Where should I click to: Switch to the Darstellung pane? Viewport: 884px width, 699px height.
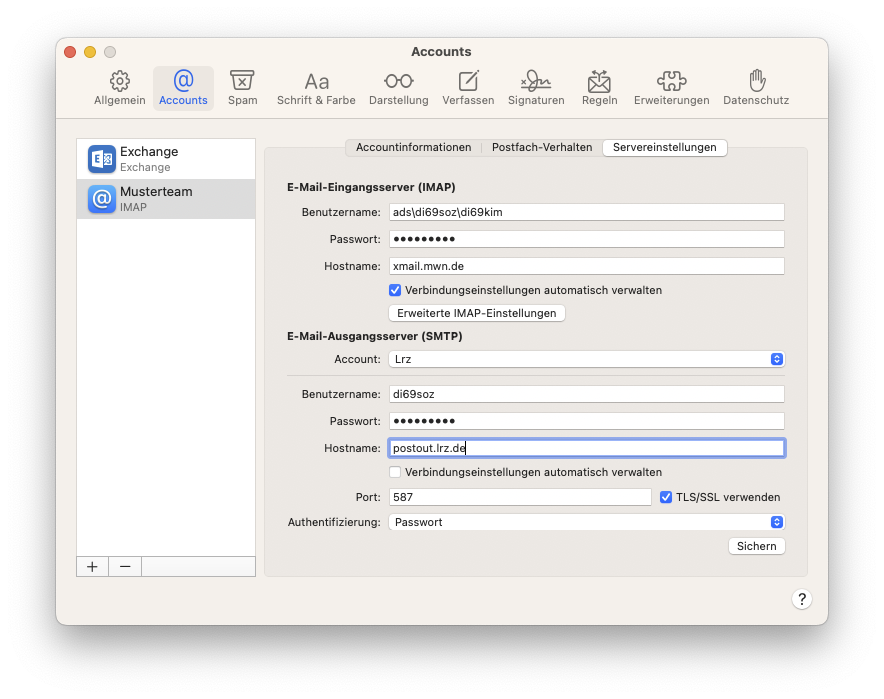[x=398, y=88]
